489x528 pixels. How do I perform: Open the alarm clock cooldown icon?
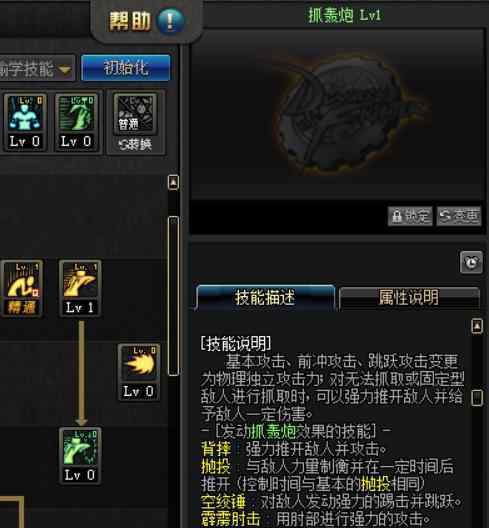pyautogui.click(x=471, y=262)
